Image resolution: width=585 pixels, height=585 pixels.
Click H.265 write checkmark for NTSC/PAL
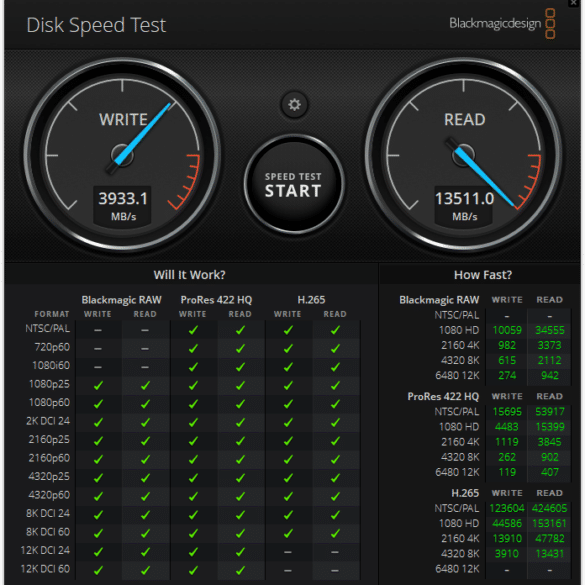tap(288, 330)
